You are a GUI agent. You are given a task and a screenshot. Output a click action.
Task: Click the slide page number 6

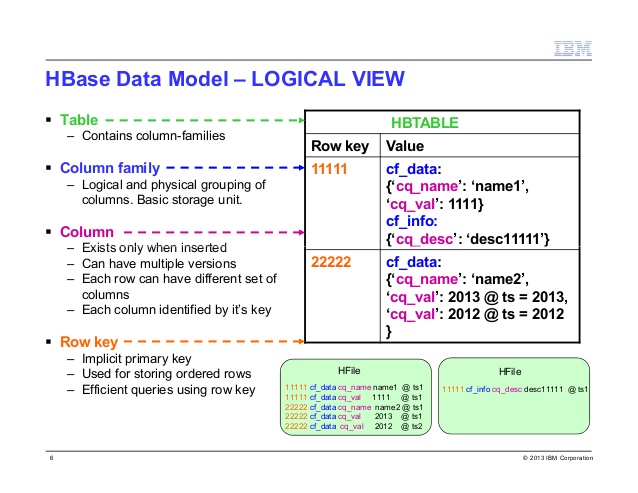coord(50,459)
